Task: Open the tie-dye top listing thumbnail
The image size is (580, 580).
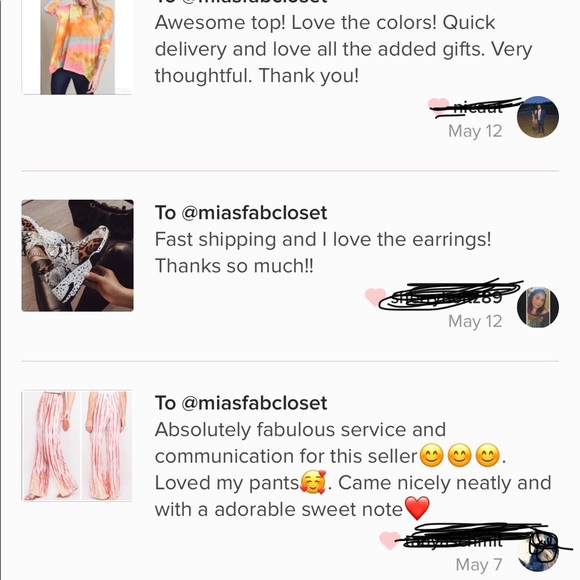Action: pyautogui.click(x=77, y=47)
